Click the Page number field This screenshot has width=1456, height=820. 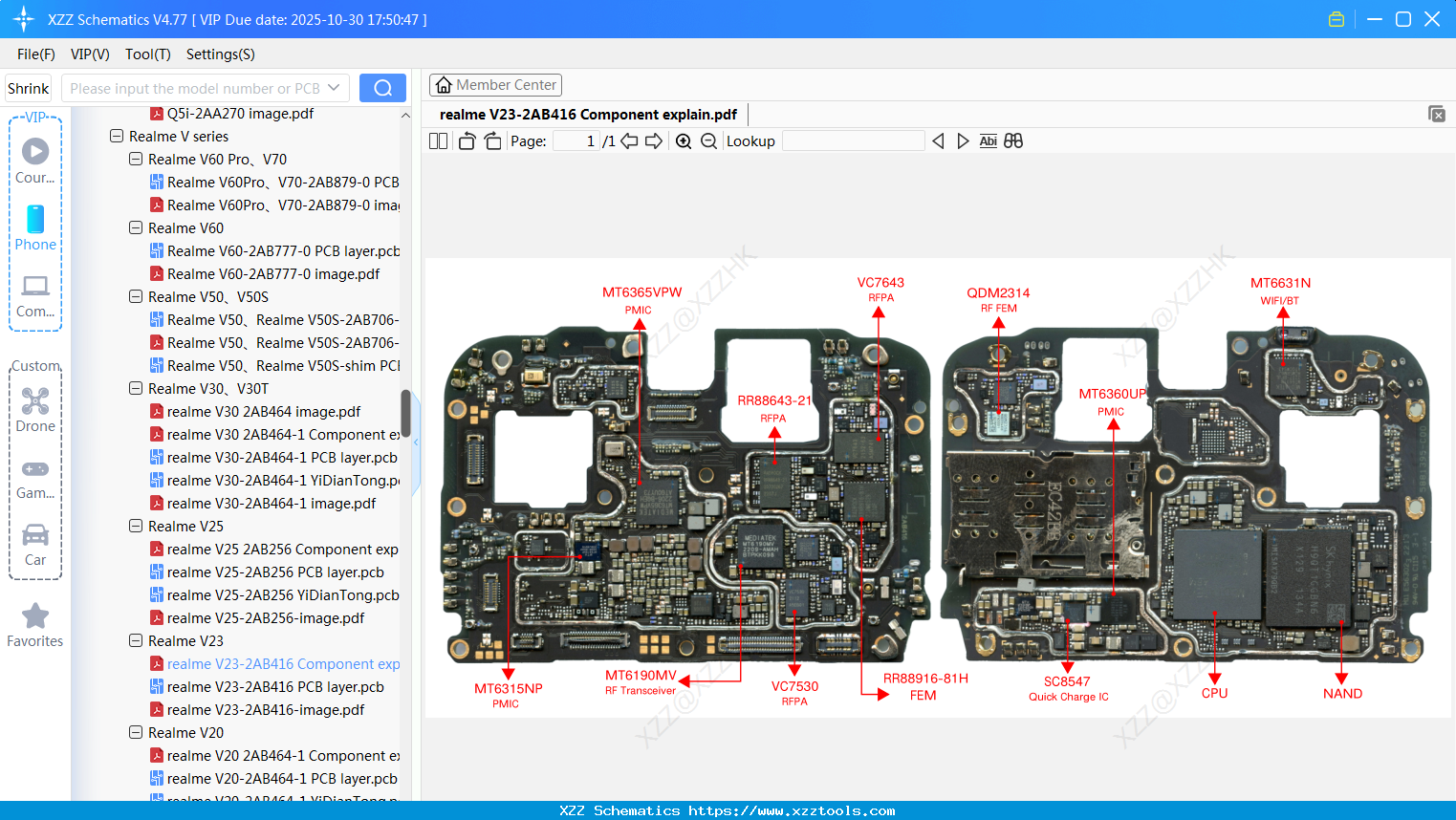[576, 141]
